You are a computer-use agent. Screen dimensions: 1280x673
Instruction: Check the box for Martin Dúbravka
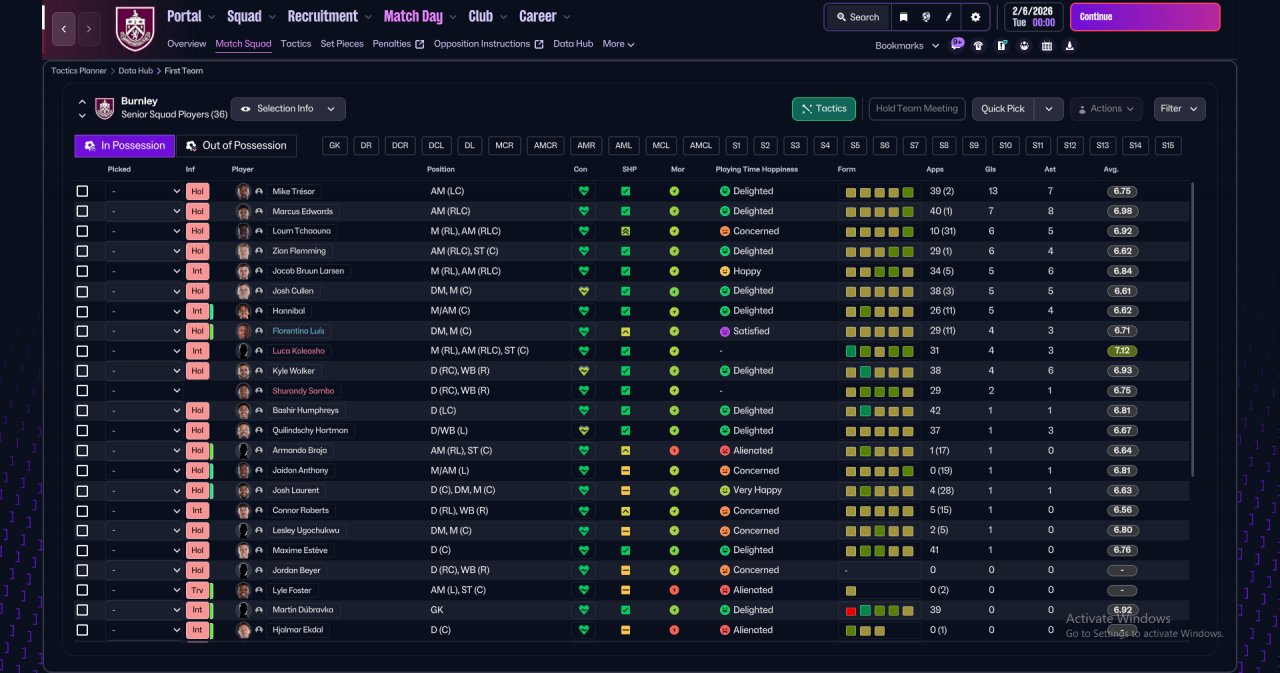(x=82, y=610)
